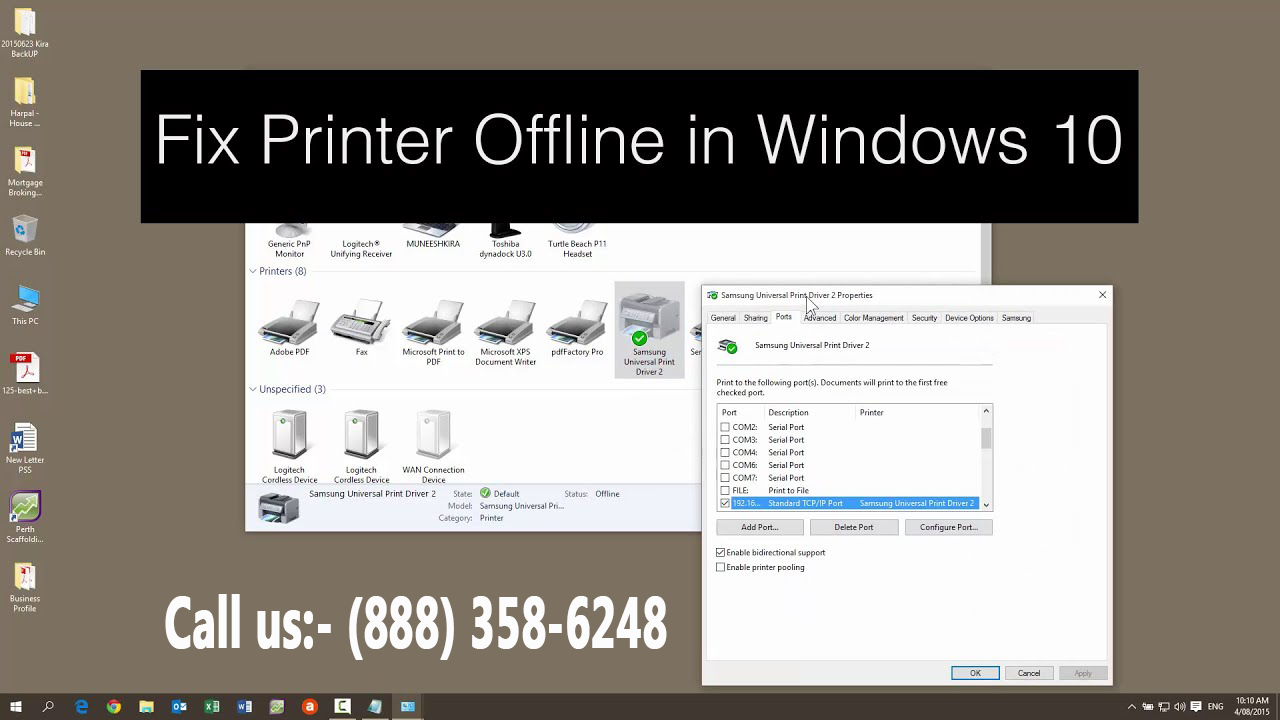Click the Cancel button
The width and height of the screenshot is (1280, 720).
[x=1029, y=673]
